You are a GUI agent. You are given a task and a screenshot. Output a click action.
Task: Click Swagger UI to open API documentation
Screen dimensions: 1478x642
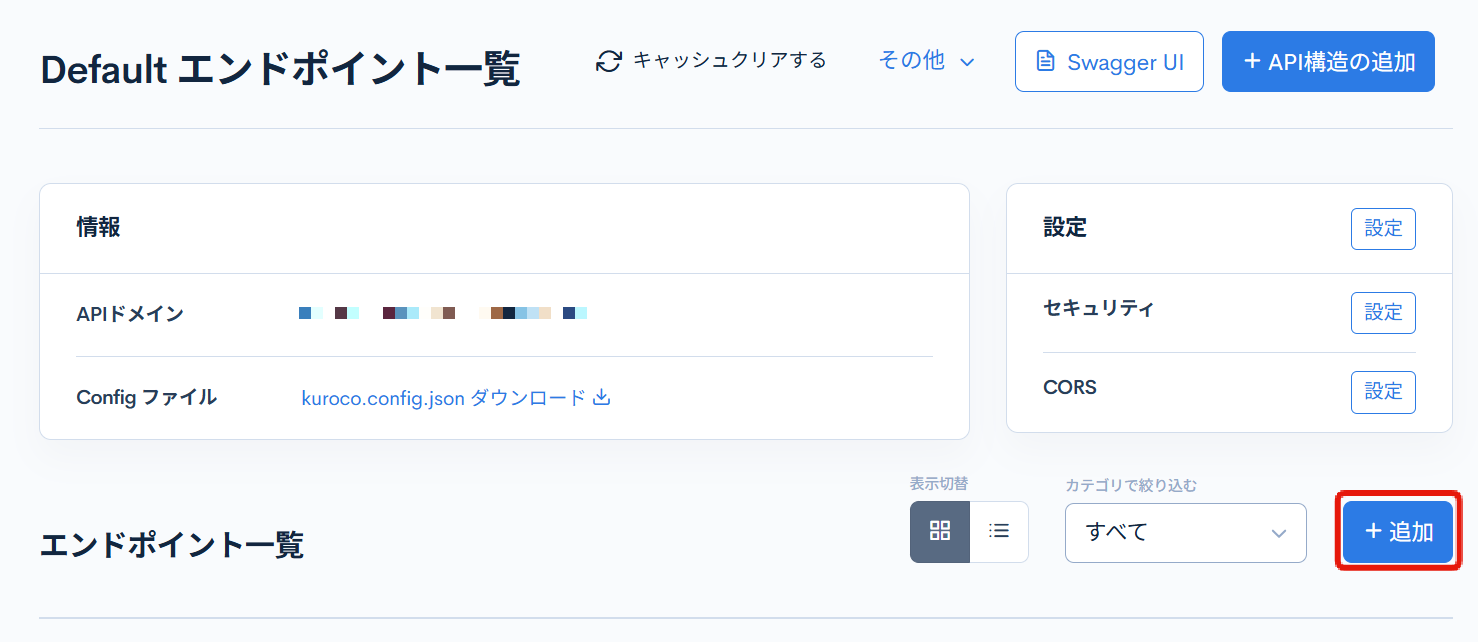[1108, 61]
